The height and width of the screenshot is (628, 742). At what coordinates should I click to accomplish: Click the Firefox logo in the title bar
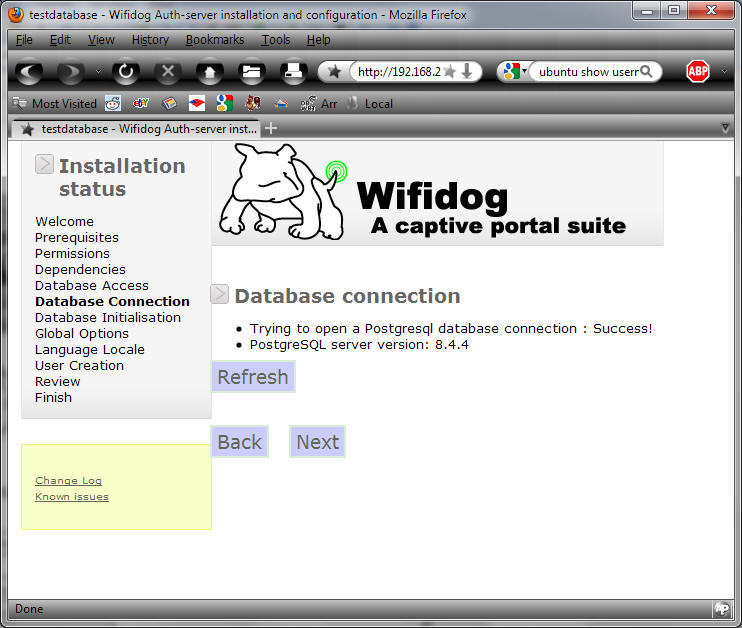coord(16,14)
